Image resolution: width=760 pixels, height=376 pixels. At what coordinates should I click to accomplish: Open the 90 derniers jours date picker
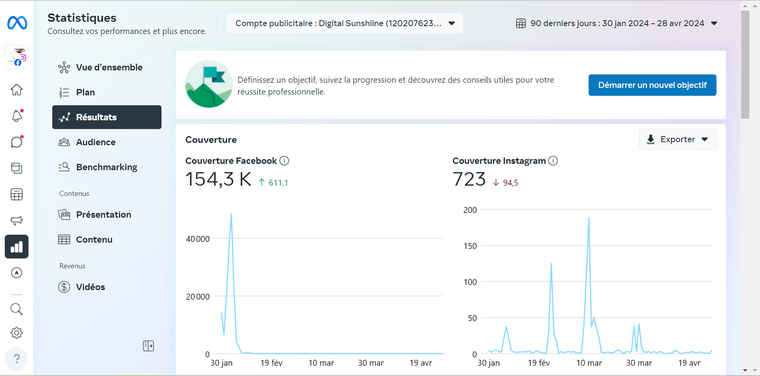tap(617, 23)
